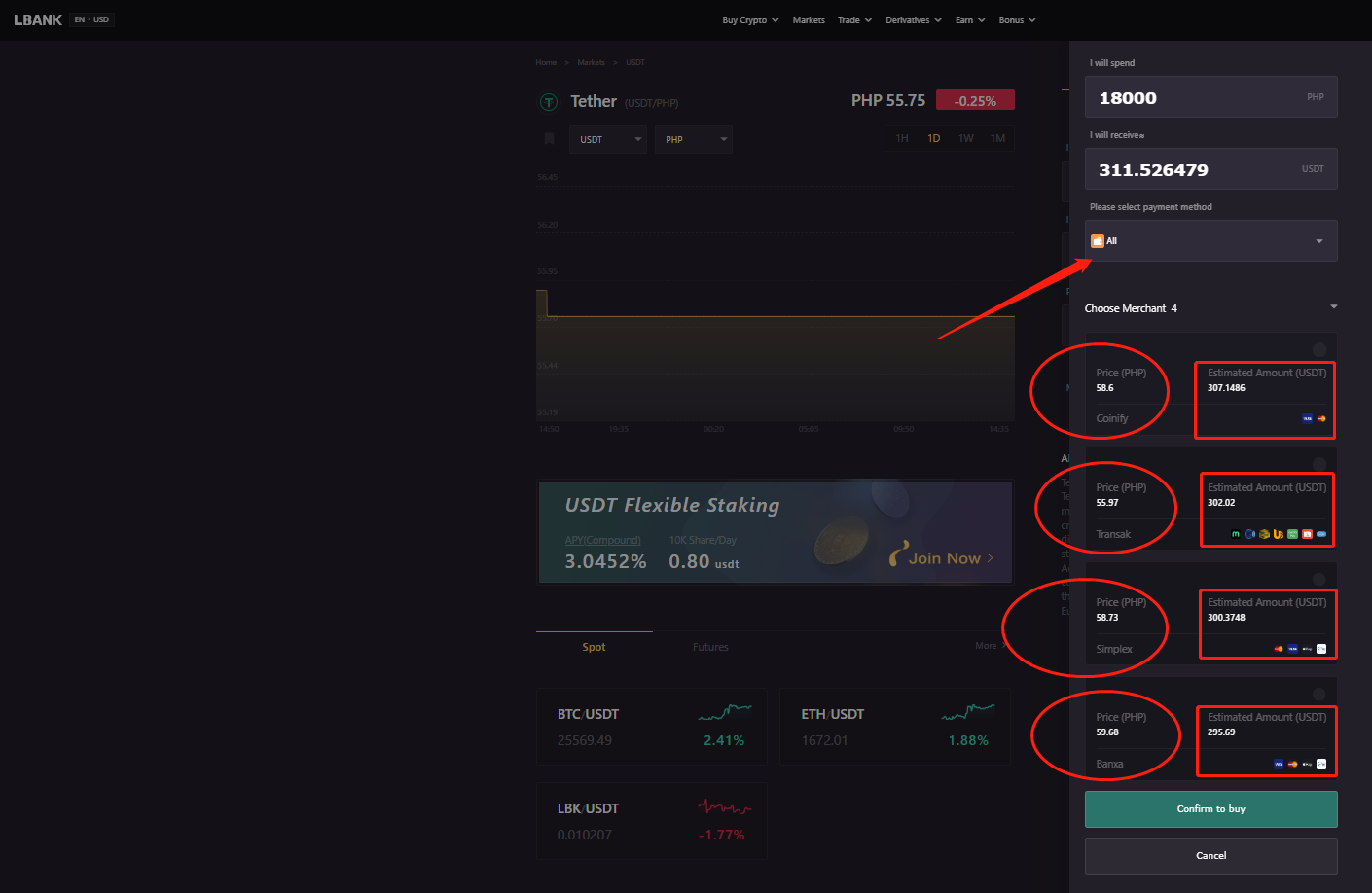
Task: Select the Simplex merchant radio button
Action: click(x=1319, y=579)
